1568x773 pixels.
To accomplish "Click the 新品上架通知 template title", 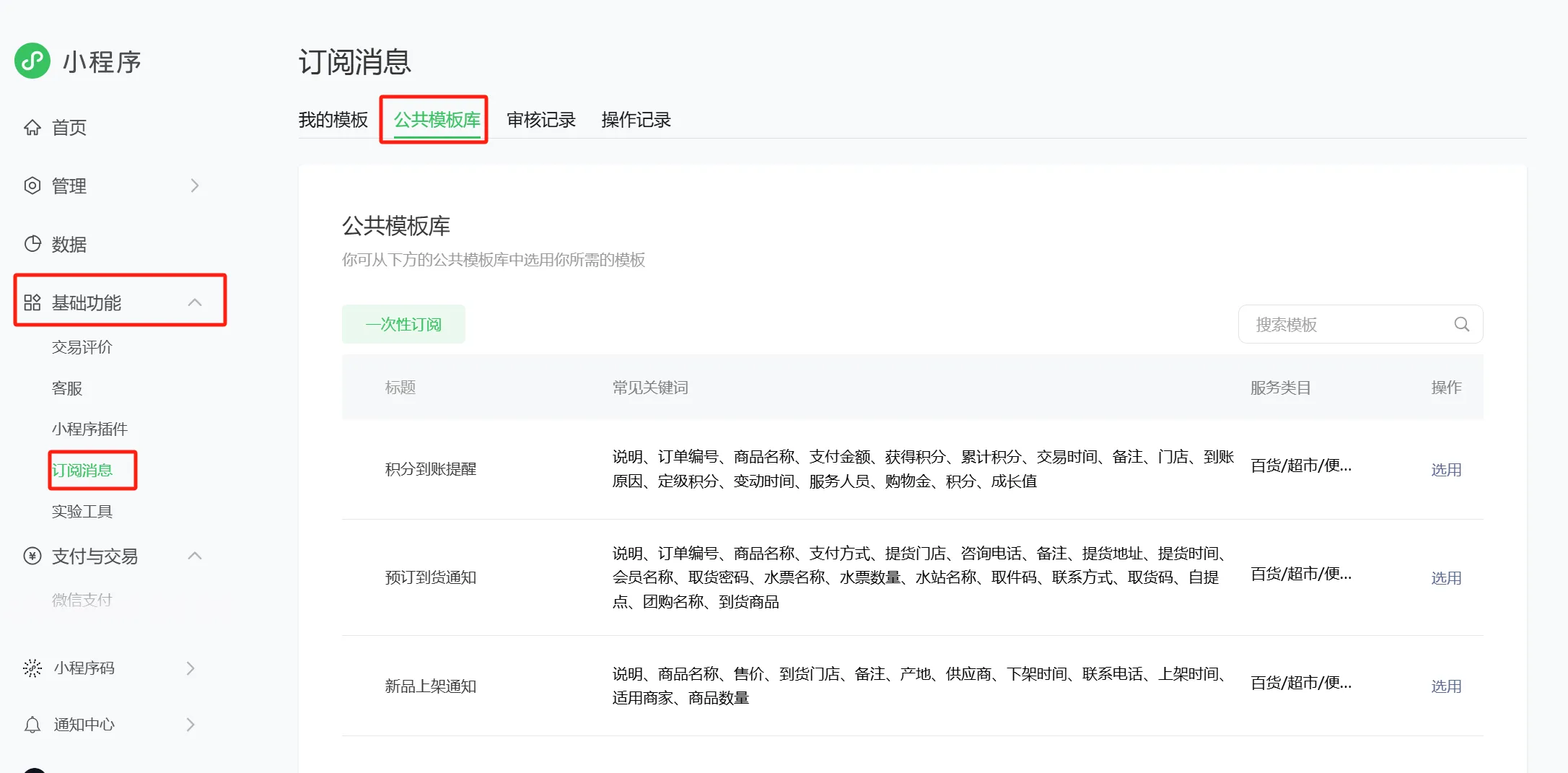I will [431, 686].
